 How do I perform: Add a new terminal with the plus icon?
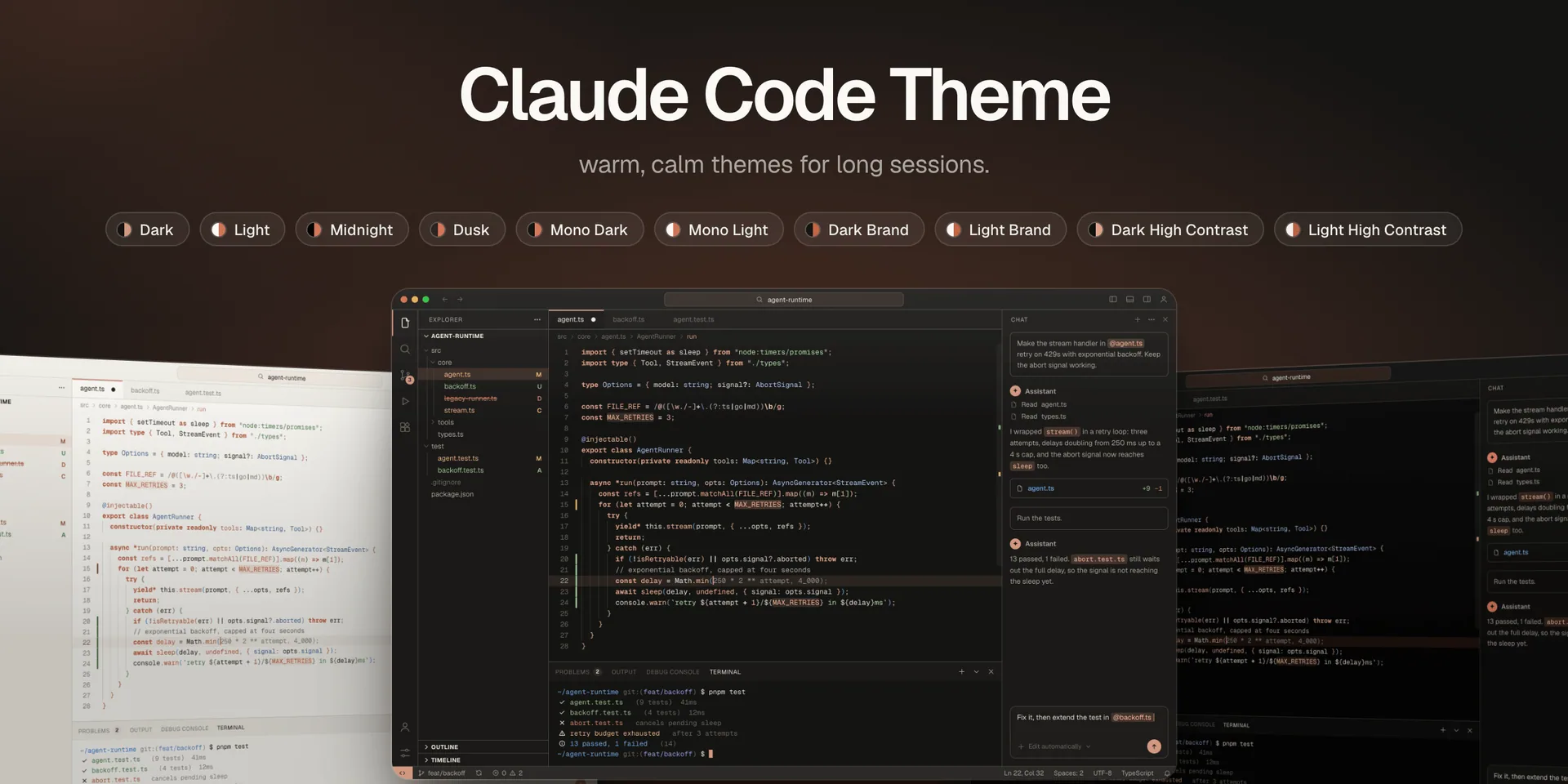pos(962,671)
